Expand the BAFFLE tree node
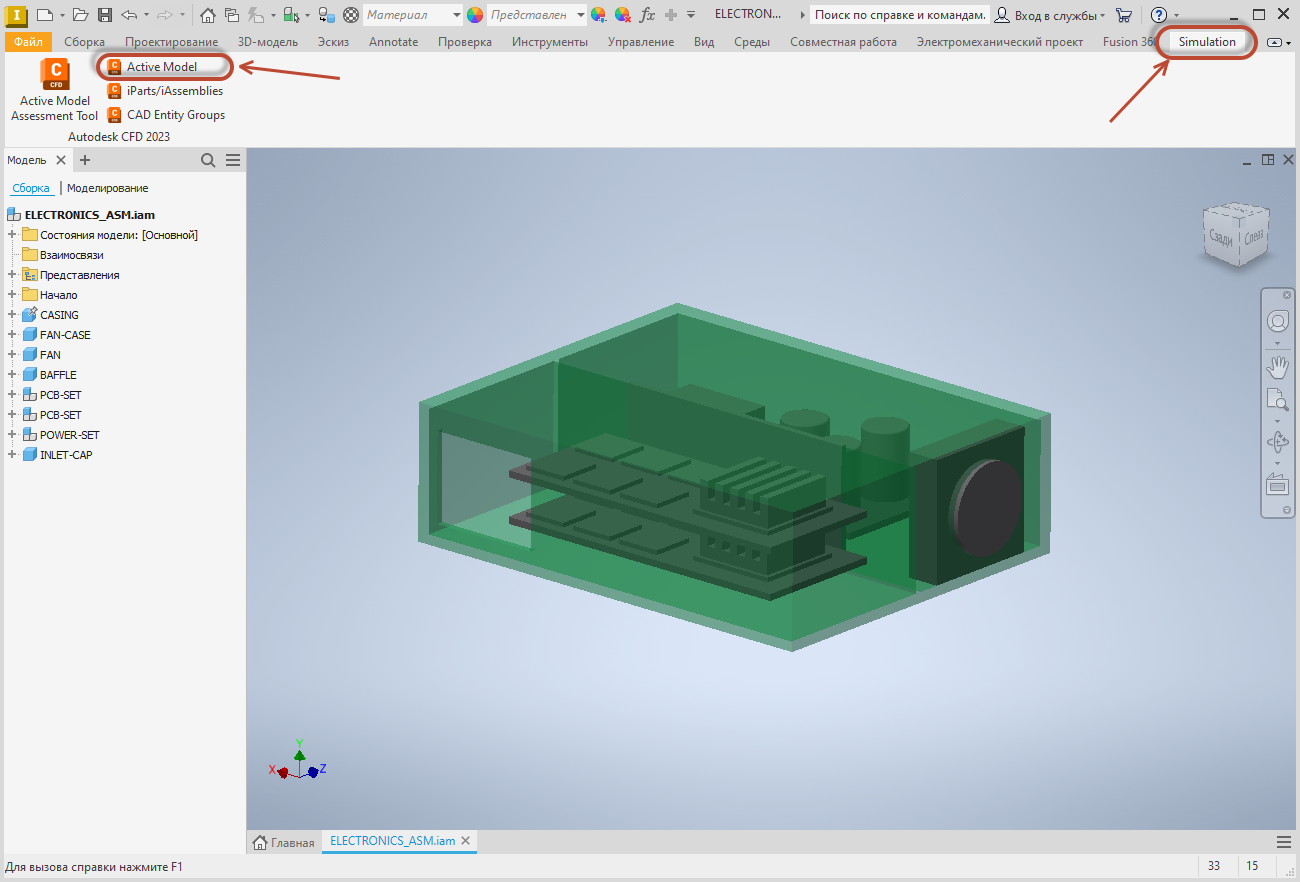 [x=12, y=375]
